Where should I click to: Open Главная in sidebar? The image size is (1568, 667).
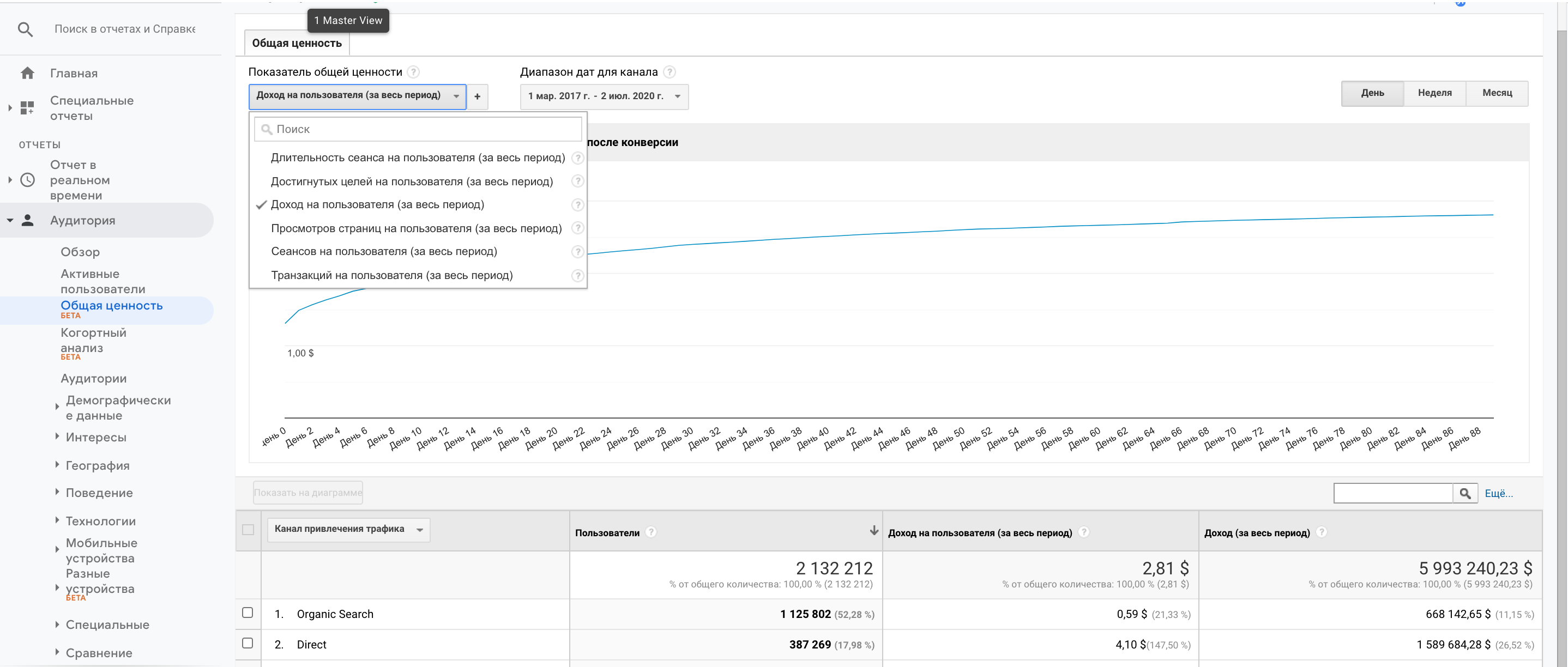pyautogui.click(x=74, y=73)
